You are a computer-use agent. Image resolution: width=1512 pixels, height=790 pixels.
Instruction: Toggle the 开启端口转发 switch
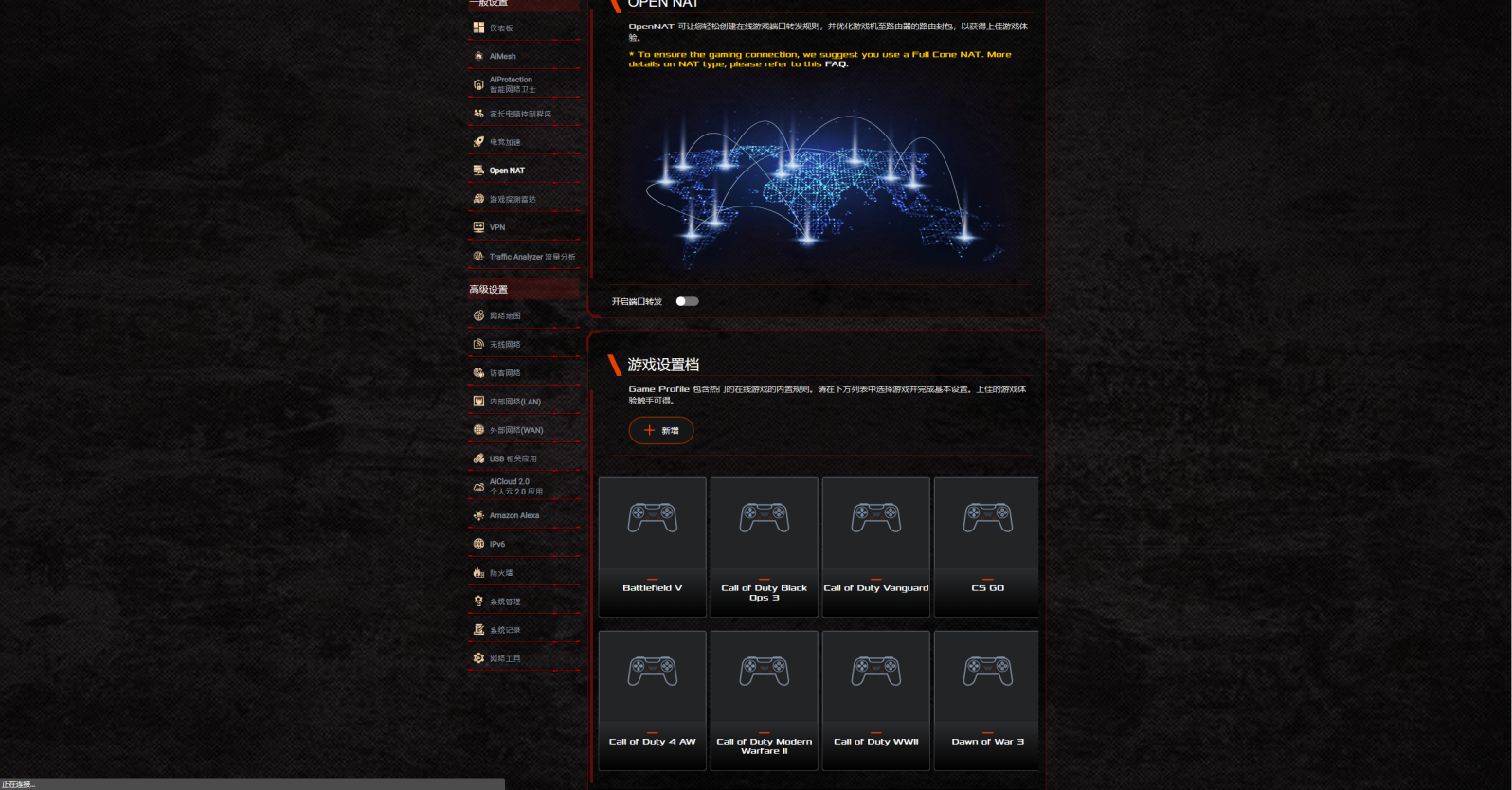point(687,301)
